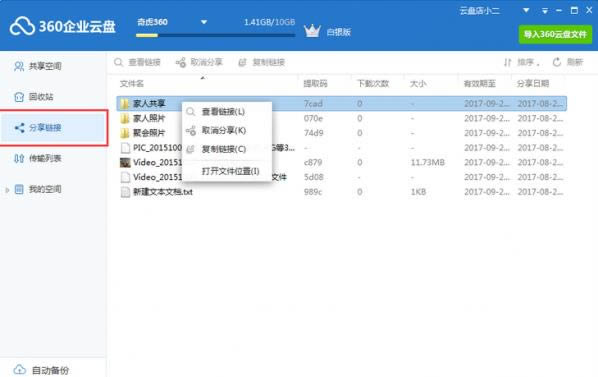Select 分享链接 in the sidebar
Image resolution: width=598 pixels, height=377 pixels.
[54, 128]
